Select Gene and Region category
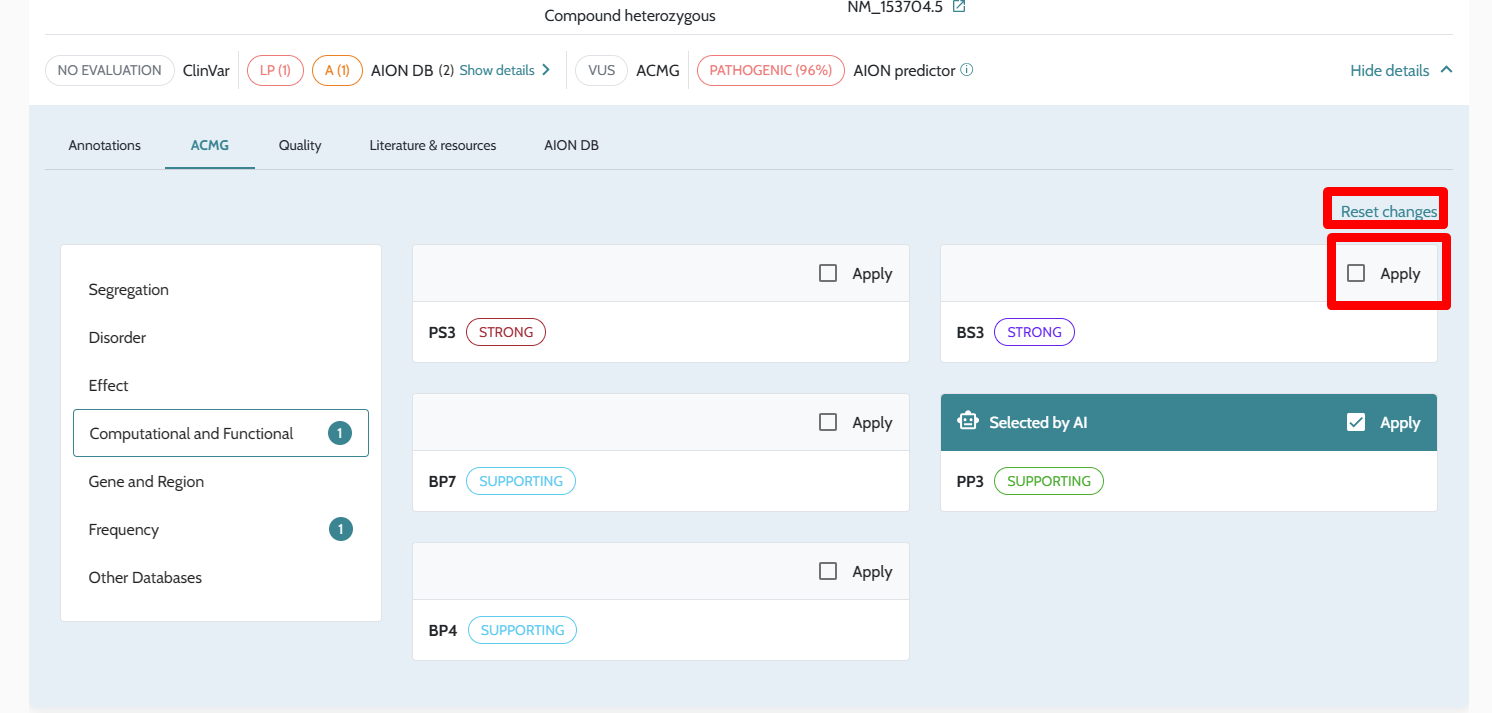 pos(146,482)
